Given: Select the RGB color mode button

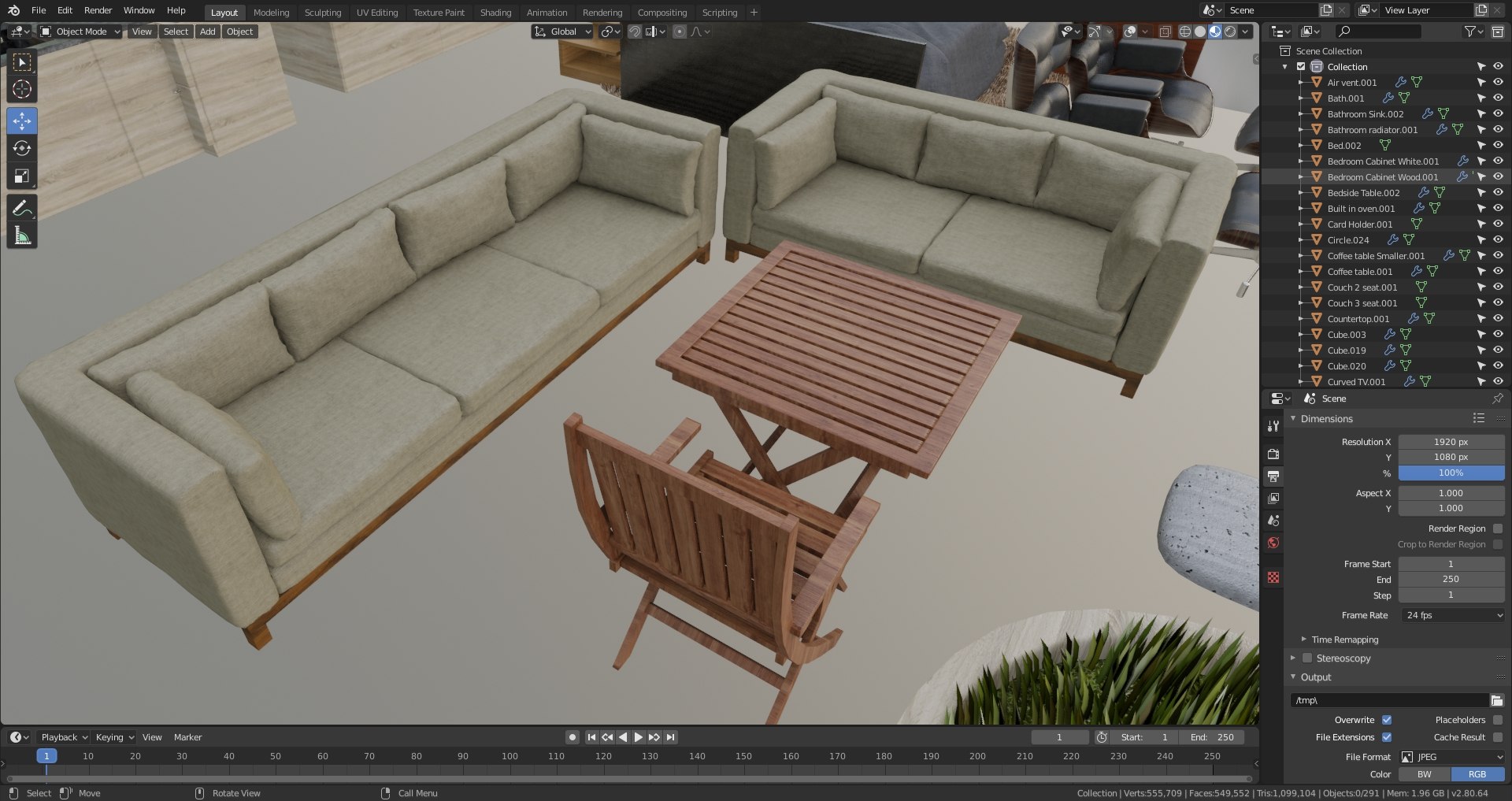Looking at the screenshot, I should click(1477, 774).
